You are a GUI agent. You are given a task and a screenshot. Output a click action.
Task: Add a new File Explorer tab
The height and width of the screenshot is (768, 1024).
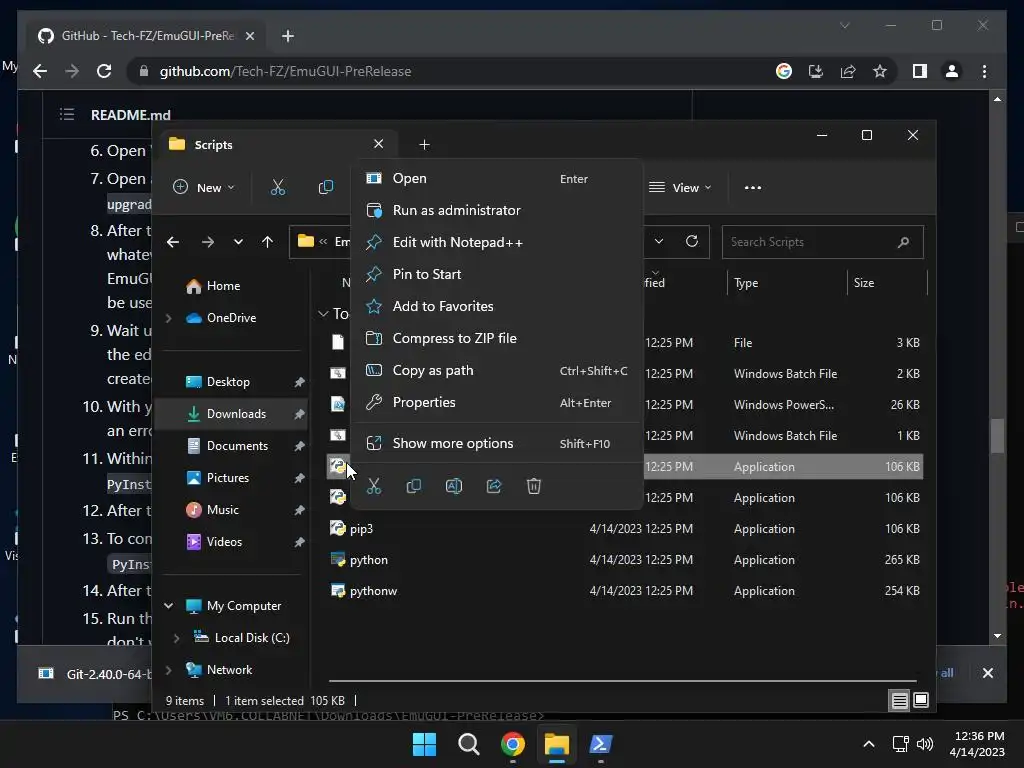(424, 145)
